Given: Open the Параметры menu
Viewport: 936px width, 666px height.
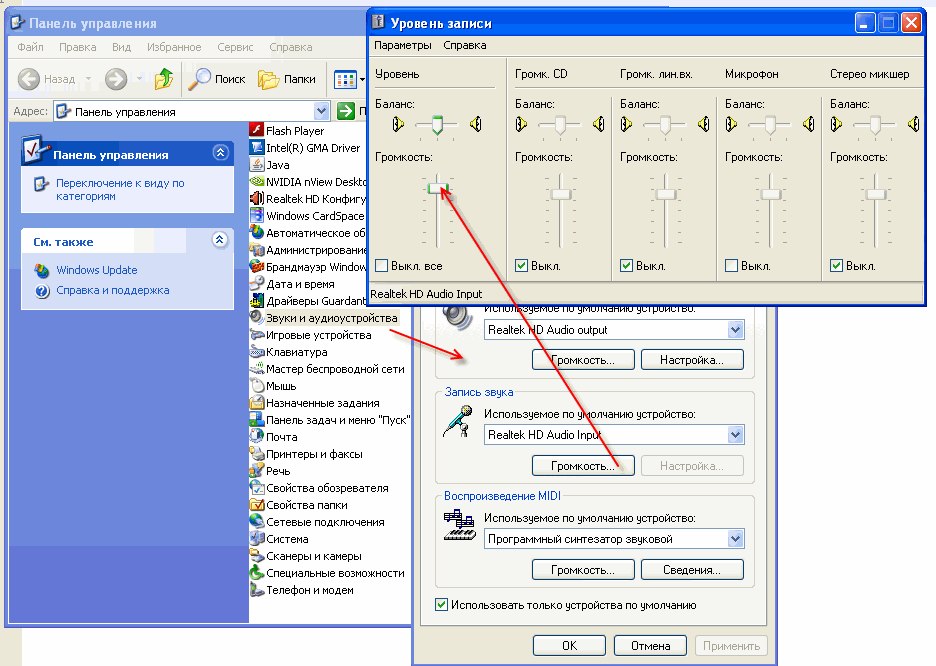Looking at the screenshot, I should (403, 45).
